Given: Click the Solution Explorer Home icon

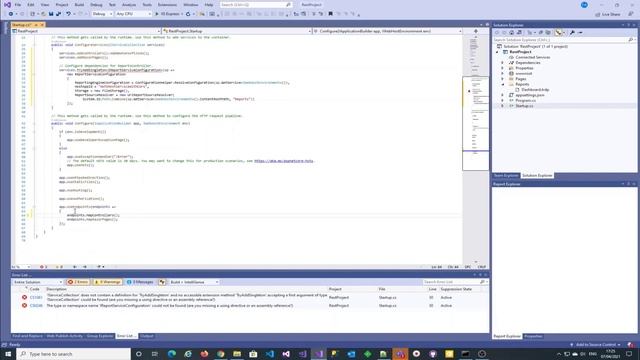Looking at the screenshot, I should tap(511, 32).
